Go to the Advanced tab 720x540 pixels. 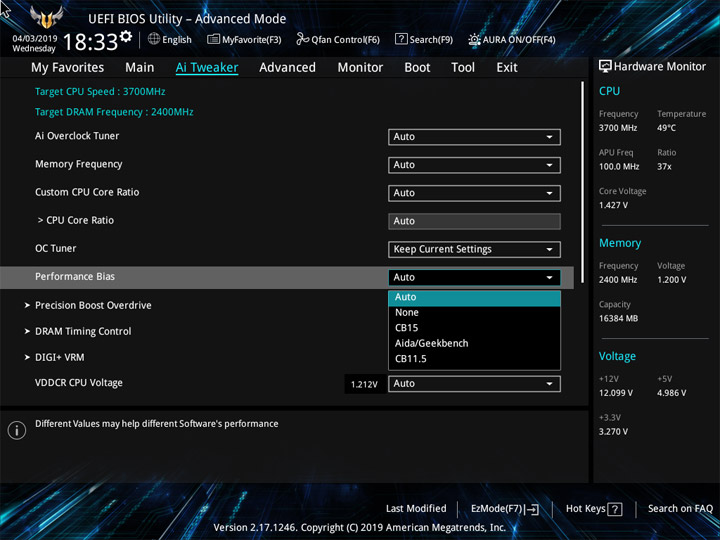coord(287,68)
